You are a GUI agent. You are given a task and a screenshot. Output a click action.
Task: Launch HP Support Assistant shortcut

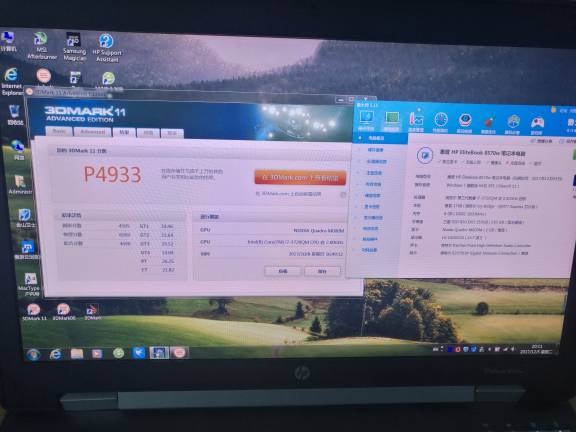[x=107, y=47]
